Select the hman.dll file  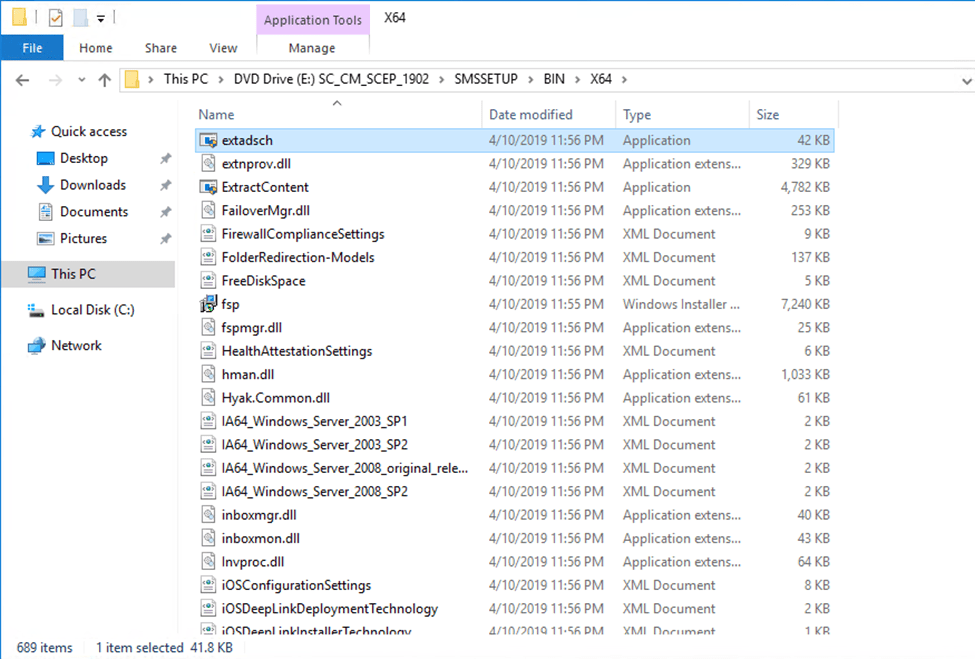pos(247,375)
